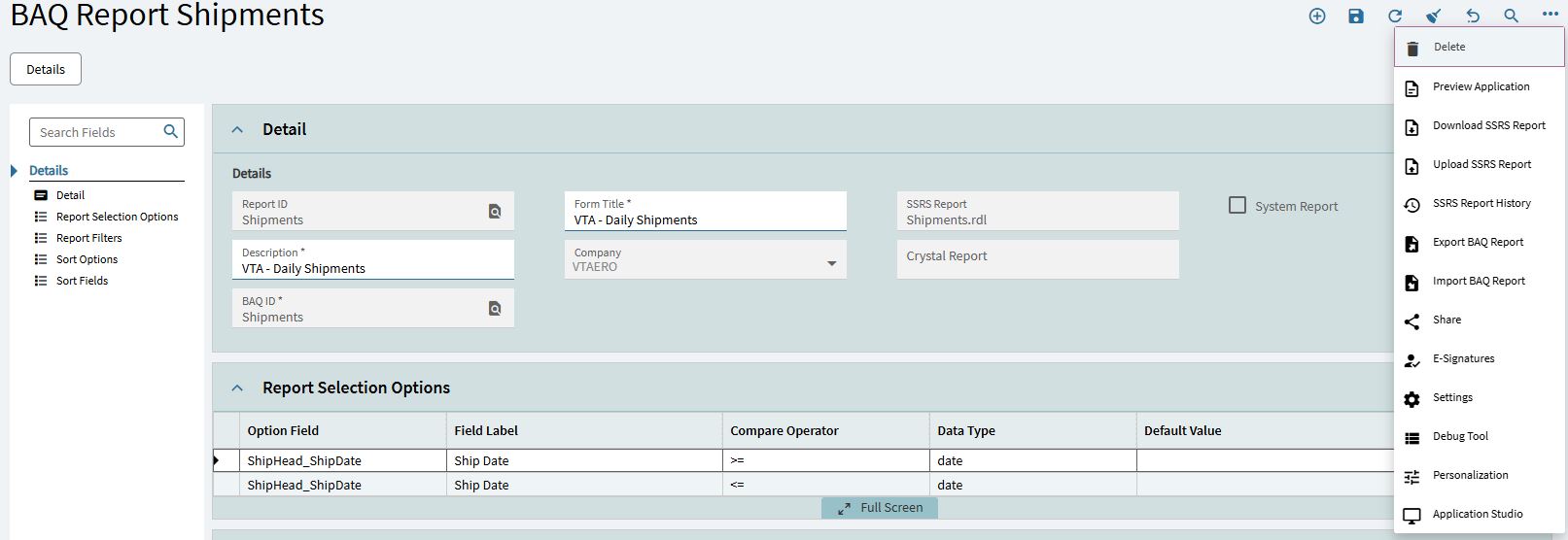Select ShipHead_ShipDate cell in second row
This screenshot has width=1568, height=540.
[x=342, y=485]
